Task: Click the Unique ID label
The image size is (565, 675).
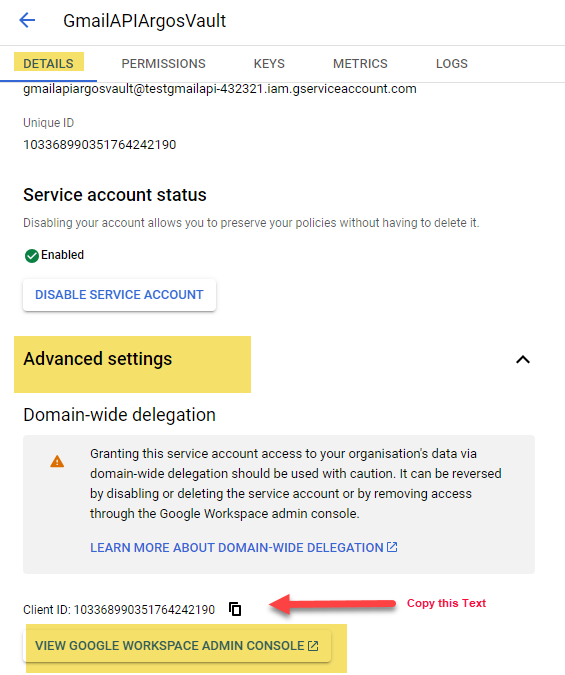Action: [49, 123]
